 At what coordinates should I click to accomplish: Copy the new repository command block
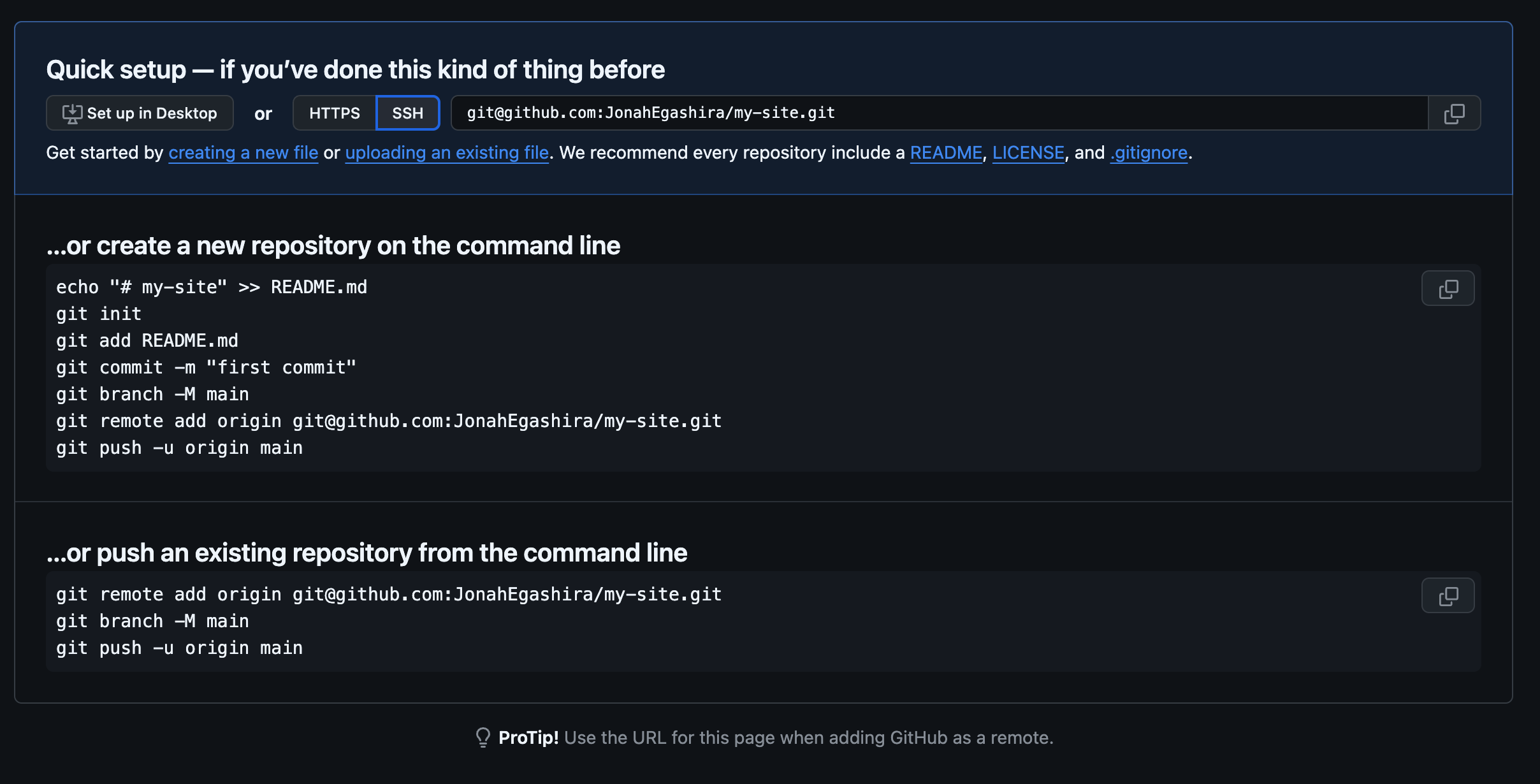[1448, 288]
